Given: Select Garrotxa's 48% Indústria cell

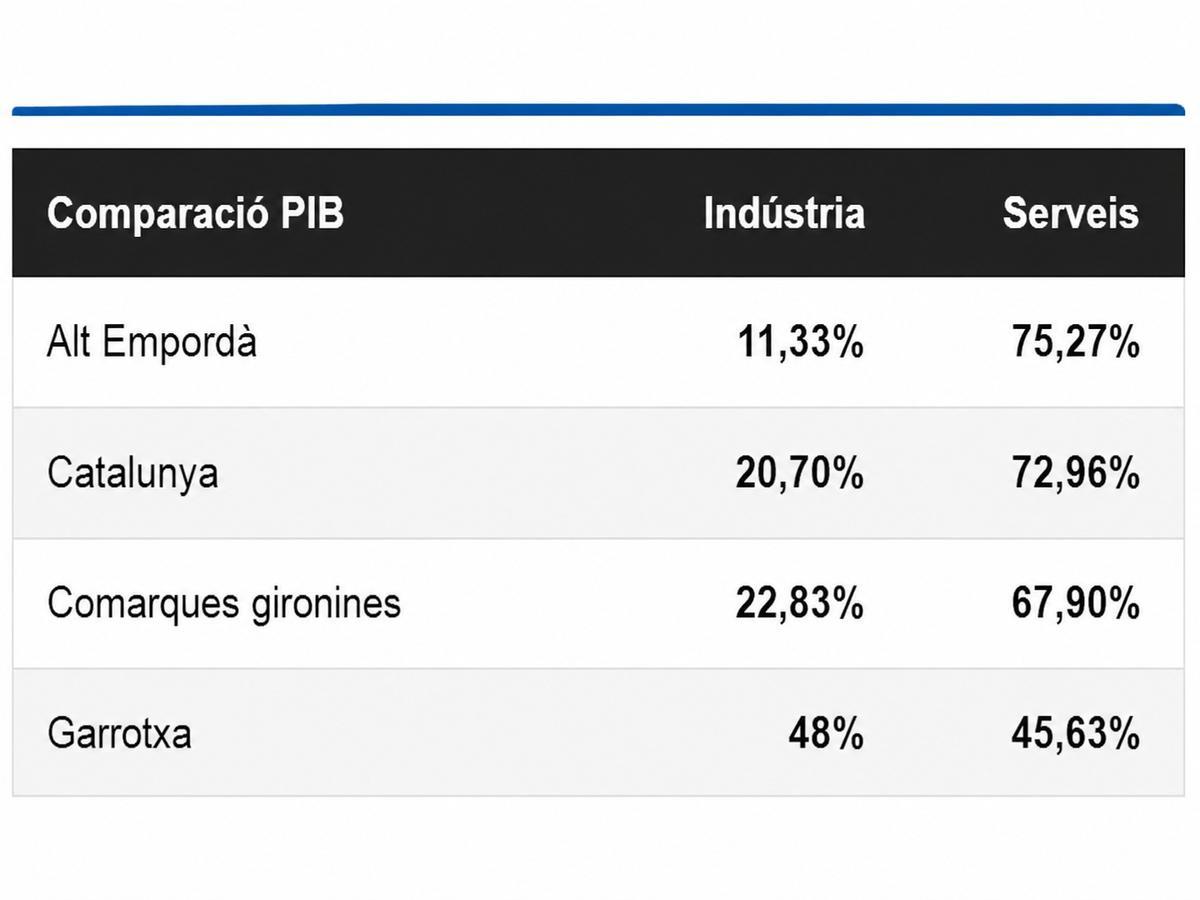Looking at the screenshot, I should click(825, 735).
